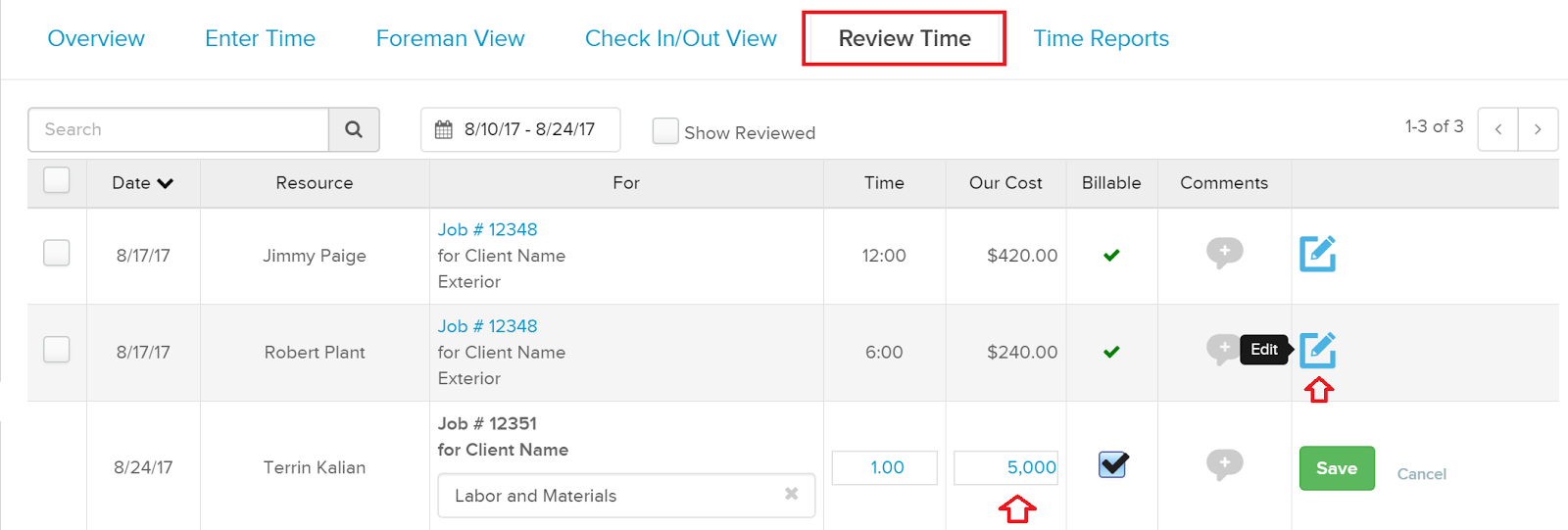Clear the Labor and Materials selection
Image resolution: width=1568 pixels, height=530 pixels.
tap(792, 494)
